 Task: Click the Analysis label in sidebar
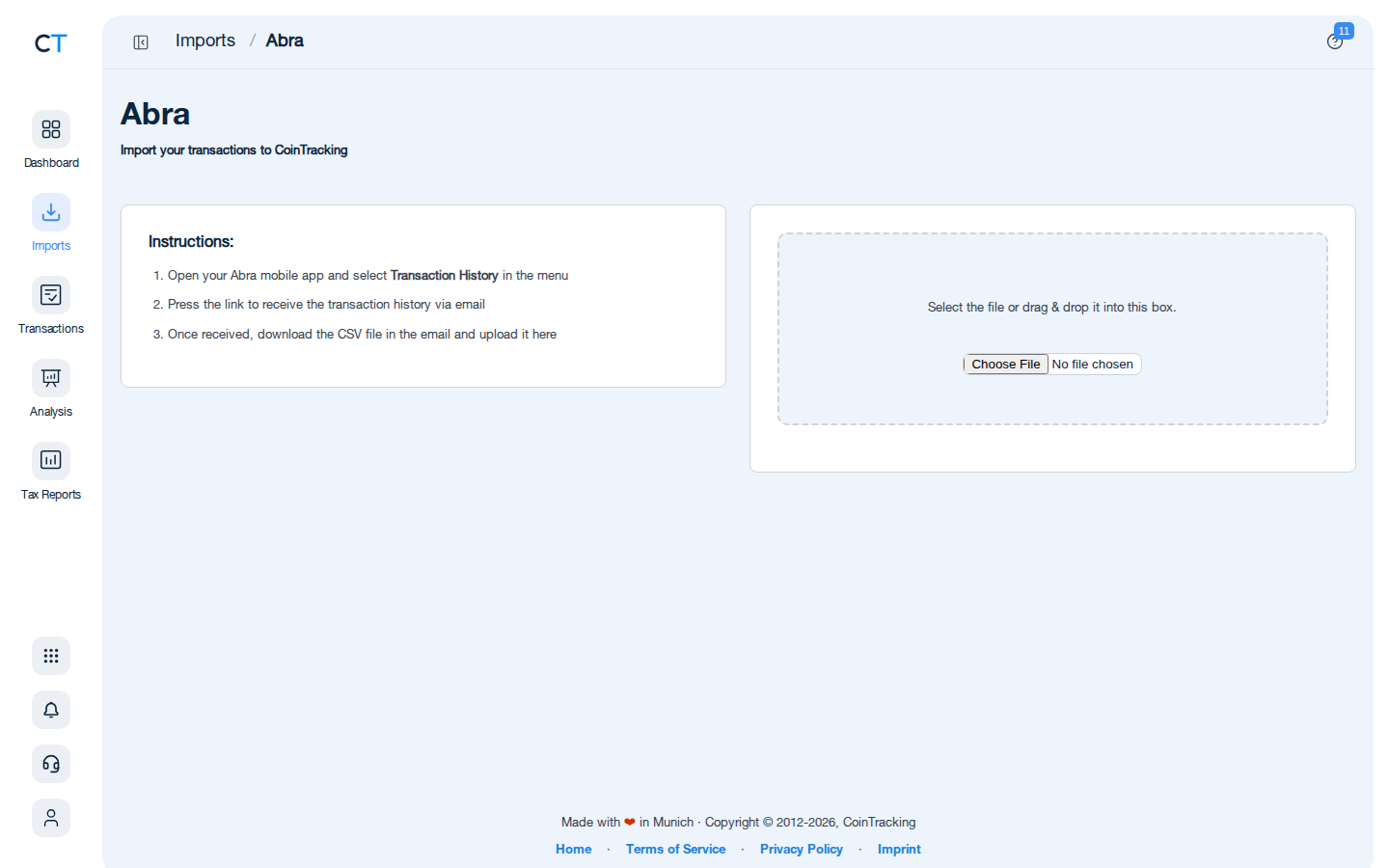point(51,412)
